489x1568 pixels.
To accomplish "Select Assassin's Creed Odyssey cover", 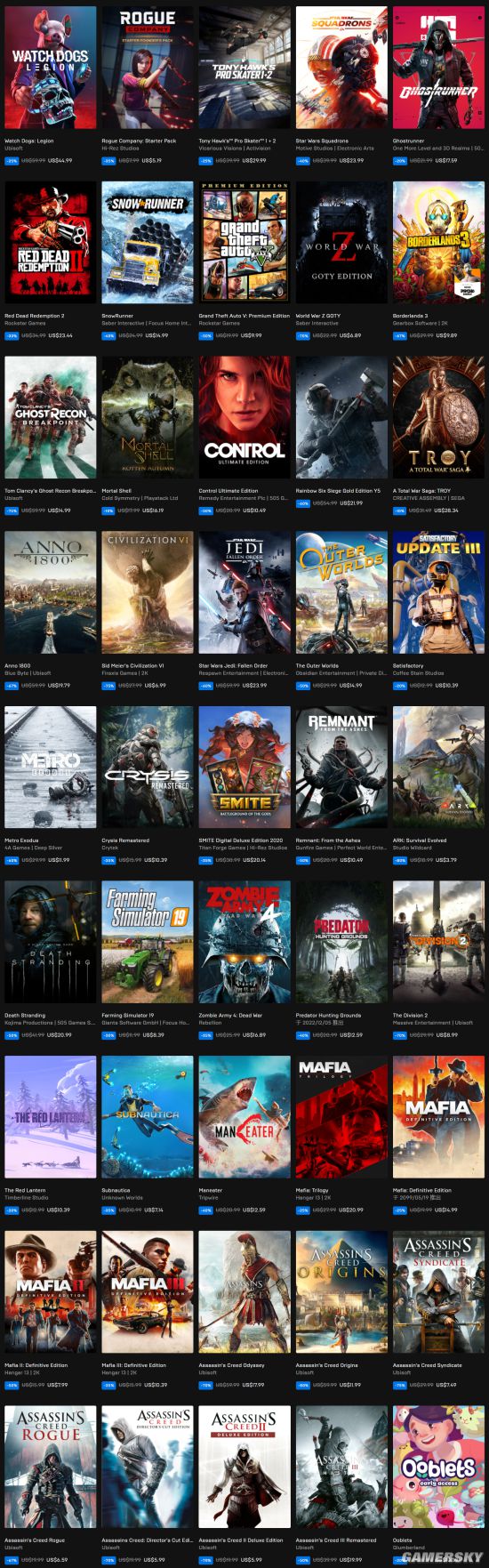I will [x=244, y=1292].
